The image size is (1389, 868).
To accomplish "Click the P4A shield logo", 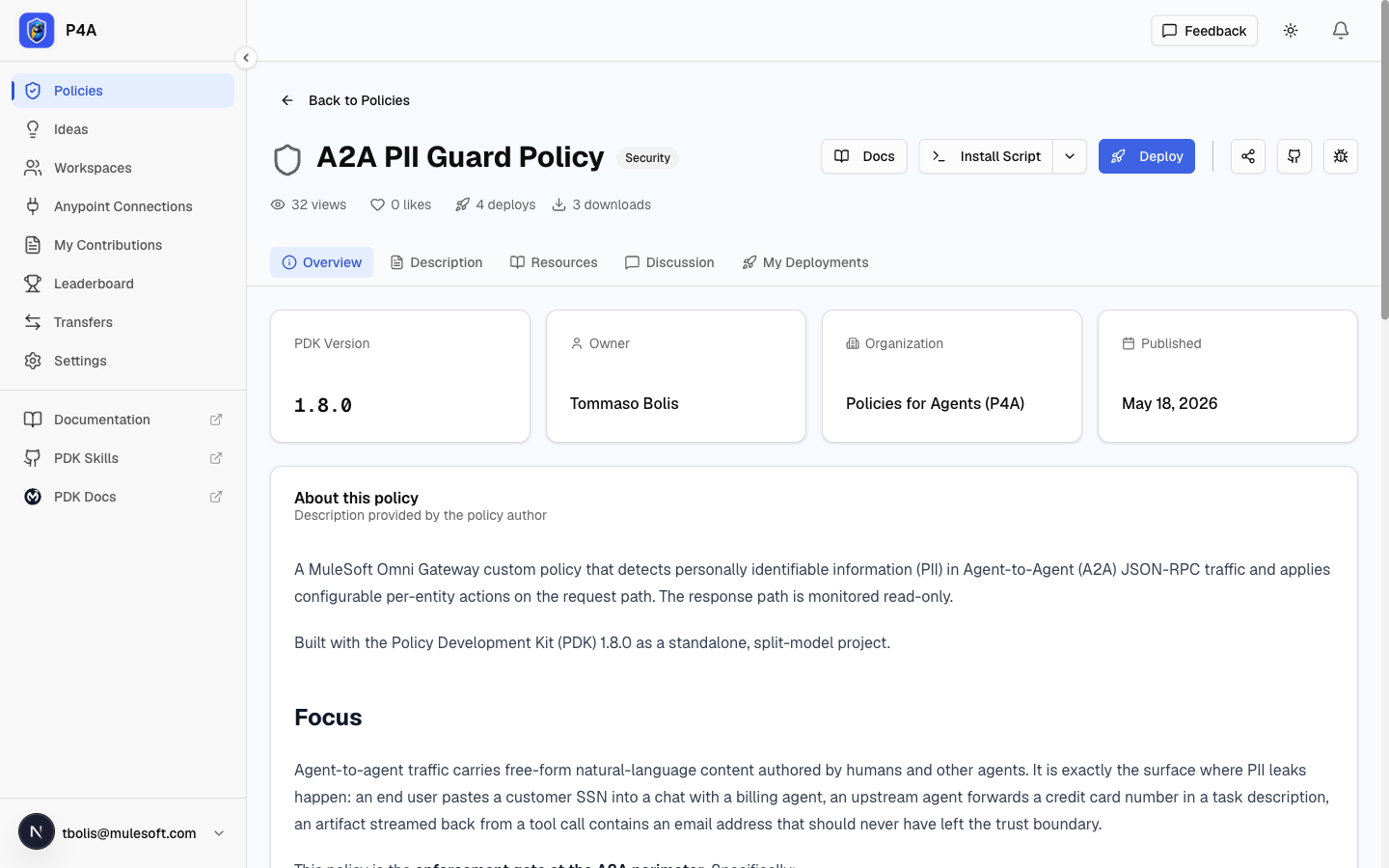I will point(37,31).
